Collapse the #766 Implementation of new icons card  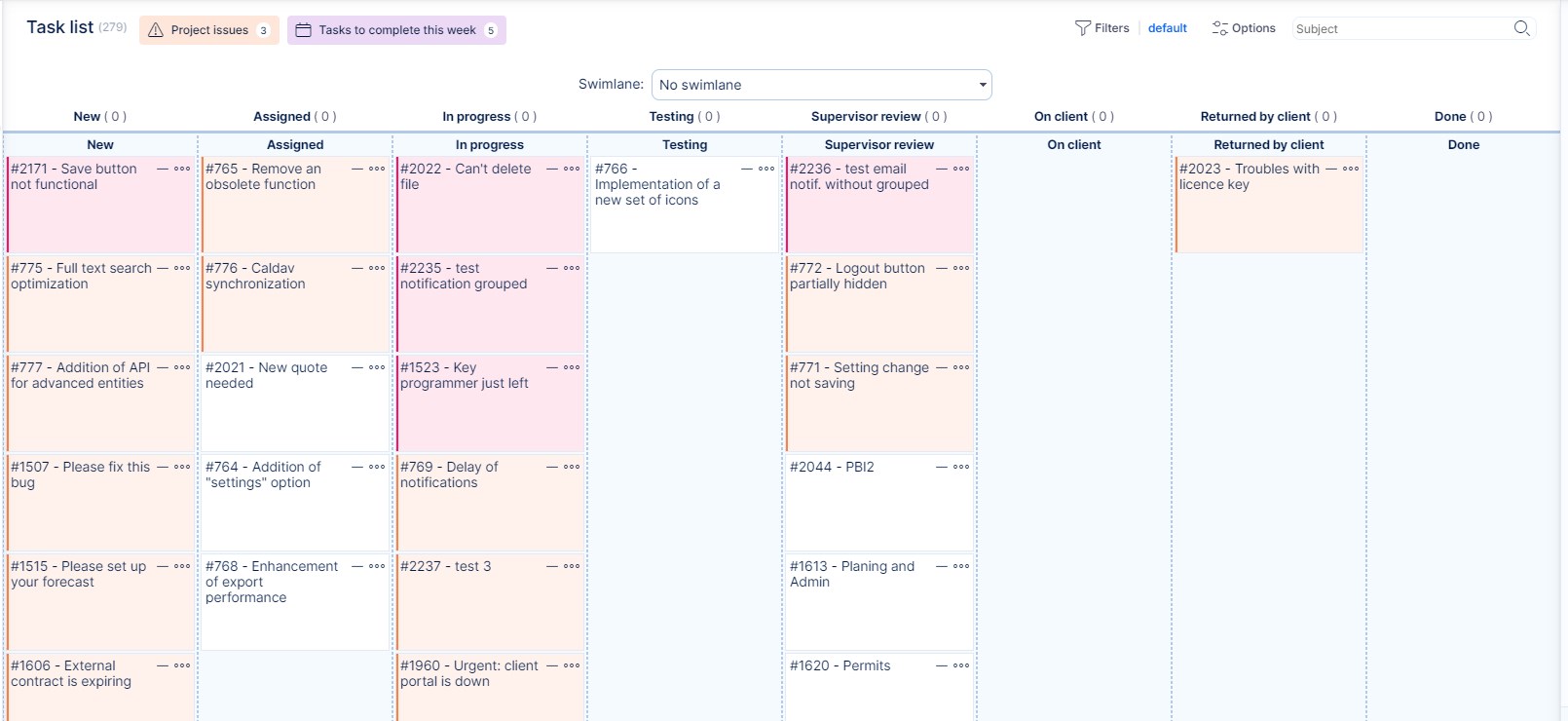pos(747,169)
